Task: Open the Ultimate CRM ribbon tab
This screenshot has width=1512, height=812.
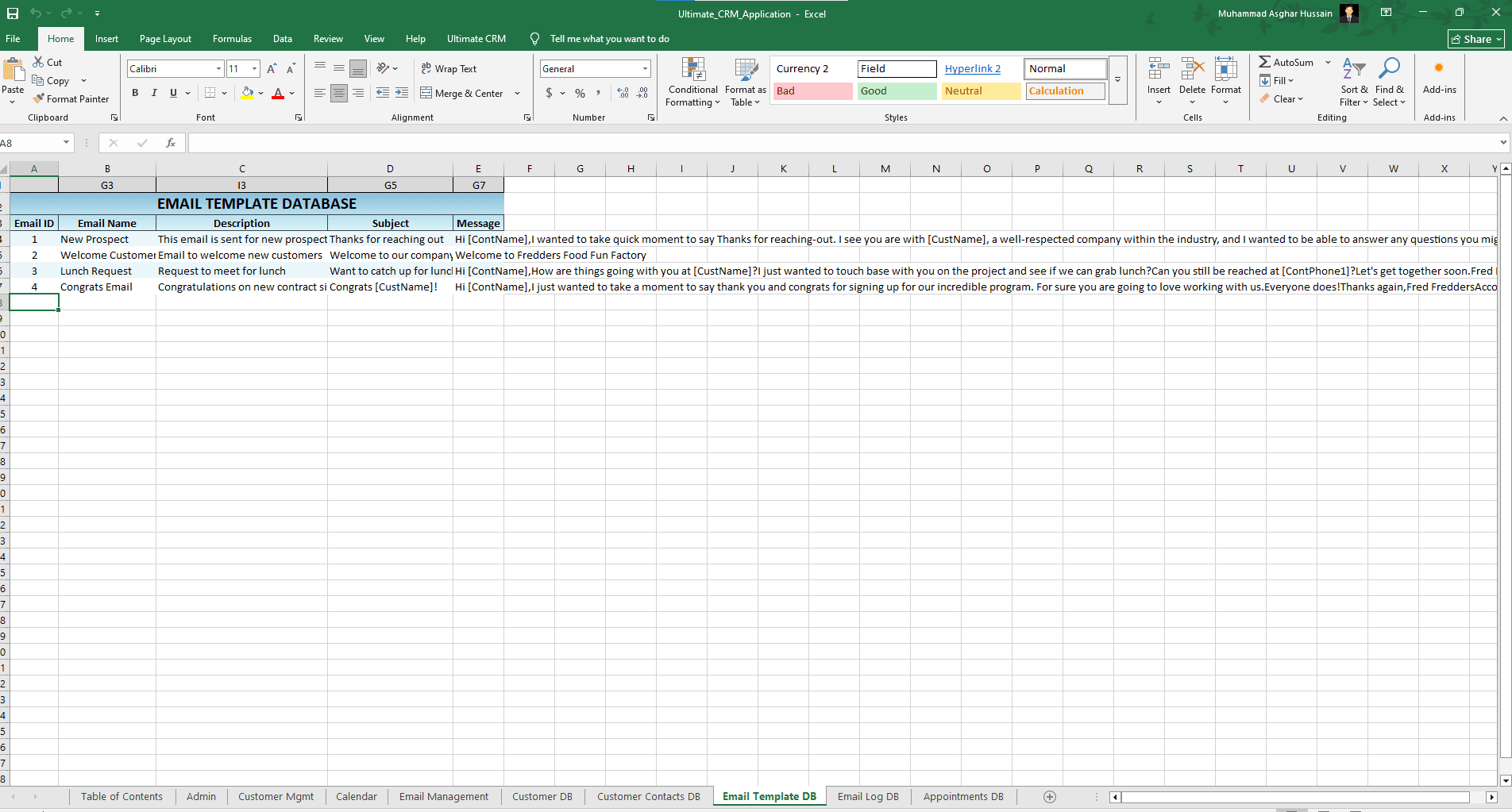Action: click(x=476, y=39)
